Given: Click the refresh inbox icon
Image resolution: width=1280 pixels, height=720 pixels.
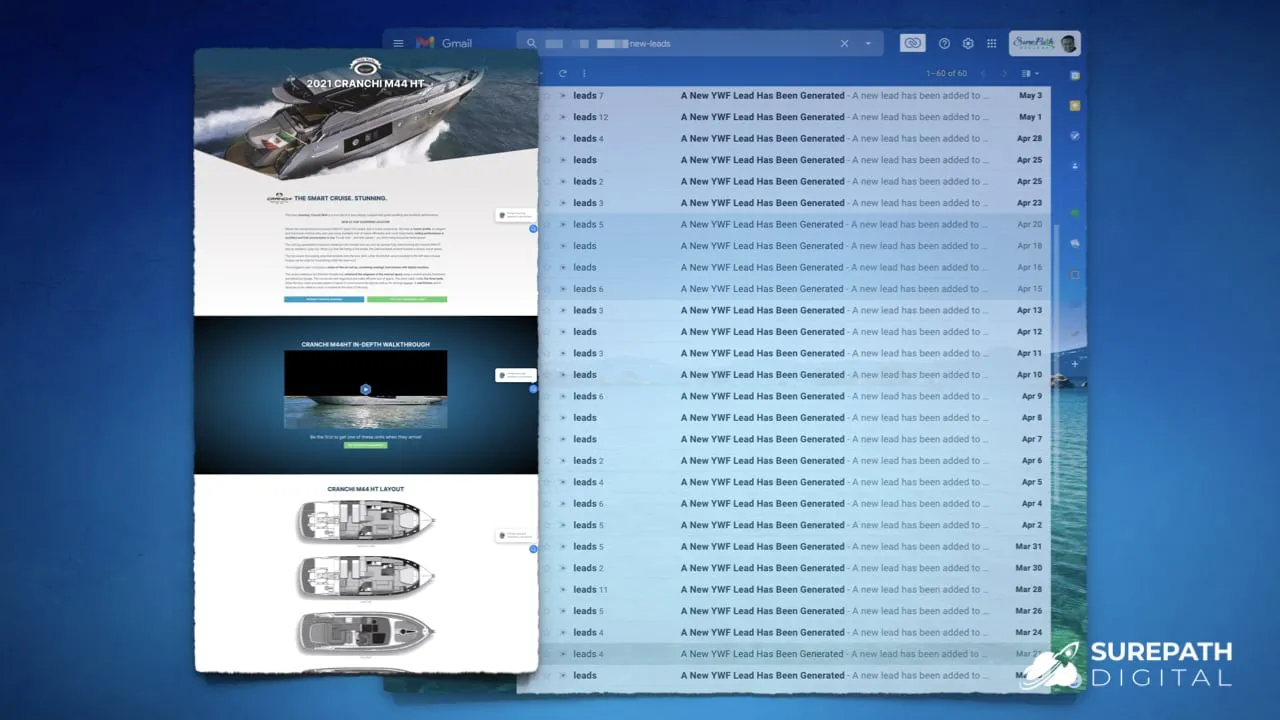Looking at the screenshot, I should (563, 73).
